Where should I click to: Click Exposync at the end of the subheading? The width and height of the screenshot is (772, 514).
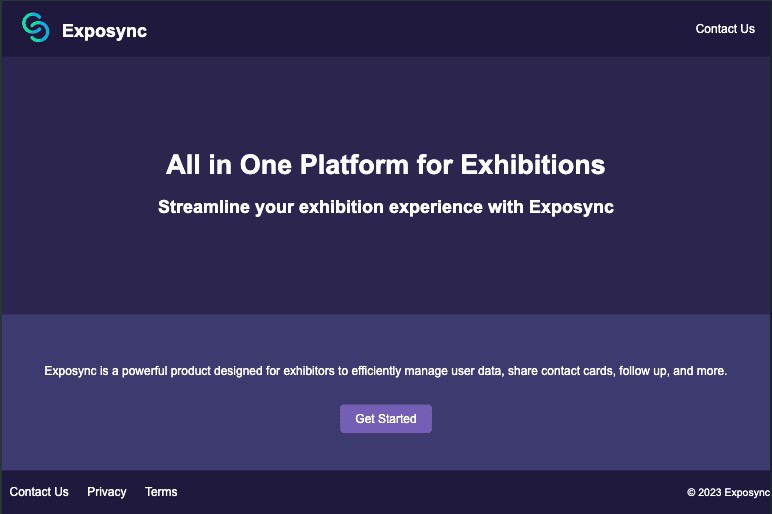tap(572, 207)
